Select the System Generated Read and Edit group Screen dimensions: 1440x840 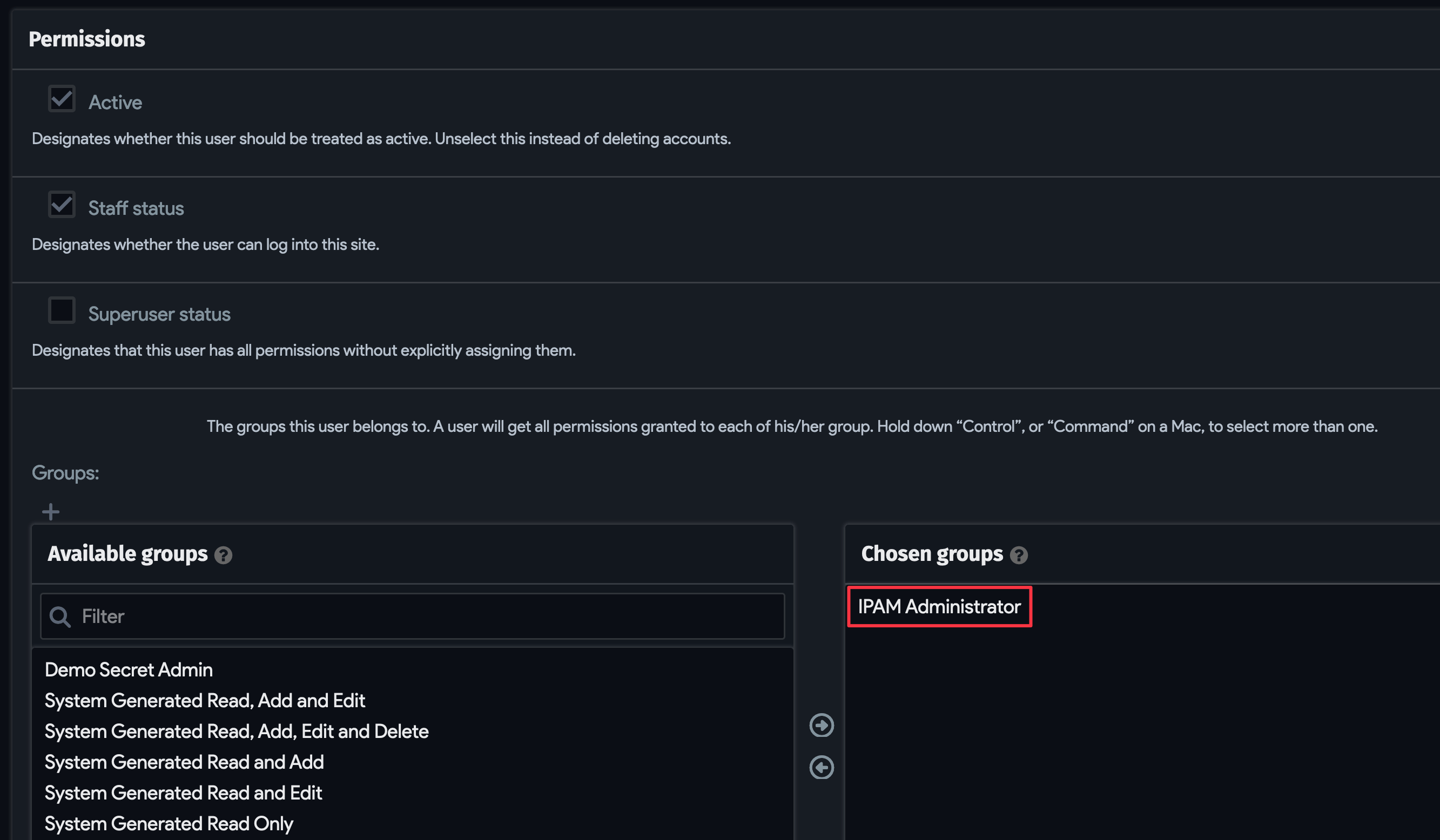click(x=184, y=792)
